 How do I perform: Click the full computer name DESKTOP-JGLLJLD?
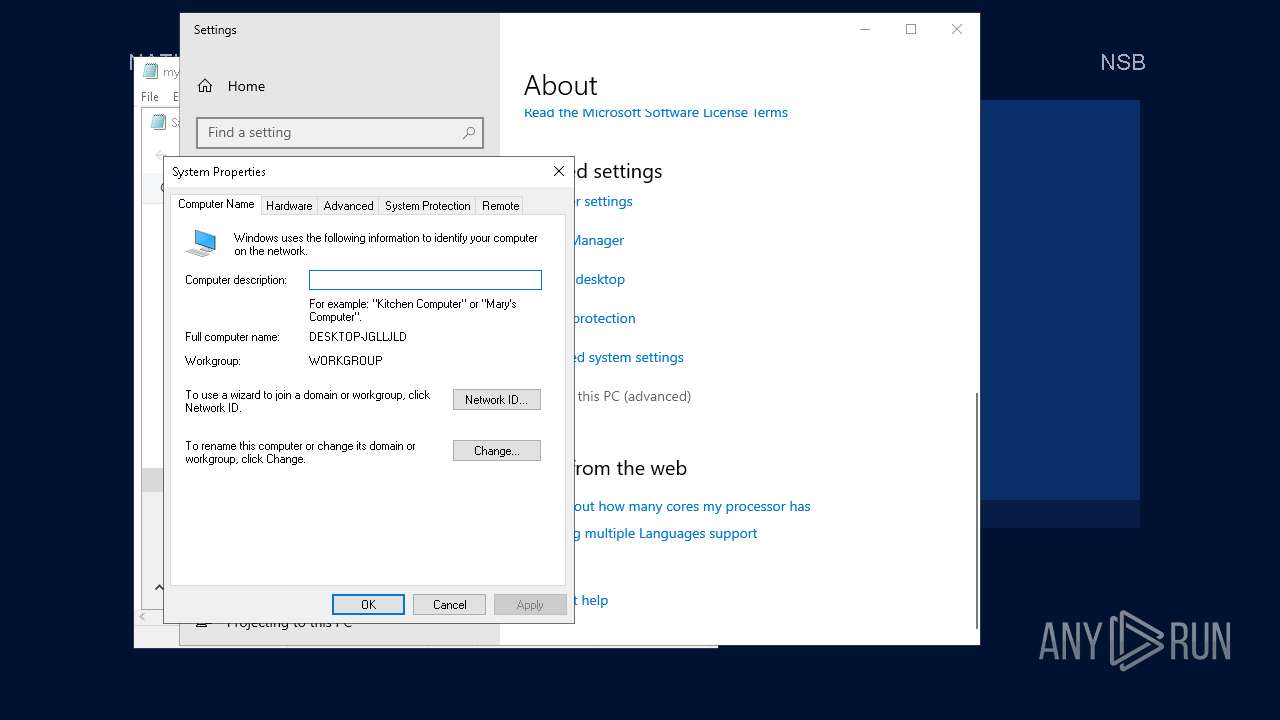point(358,337)
